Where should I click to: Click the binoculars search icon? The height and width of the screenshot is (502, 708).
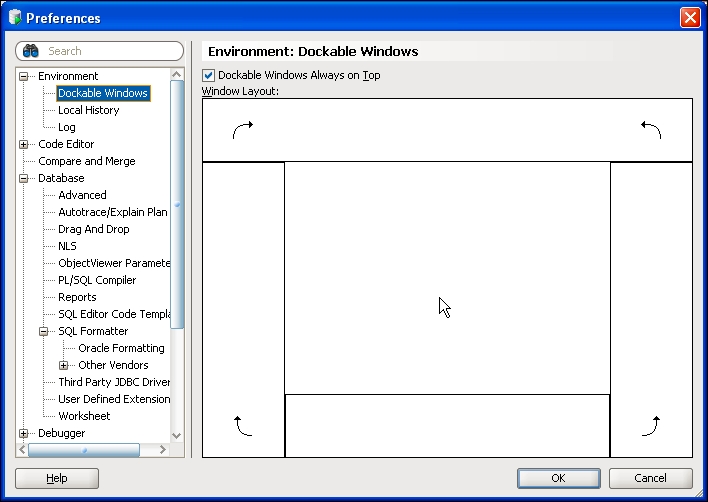(x=31, y=51)
